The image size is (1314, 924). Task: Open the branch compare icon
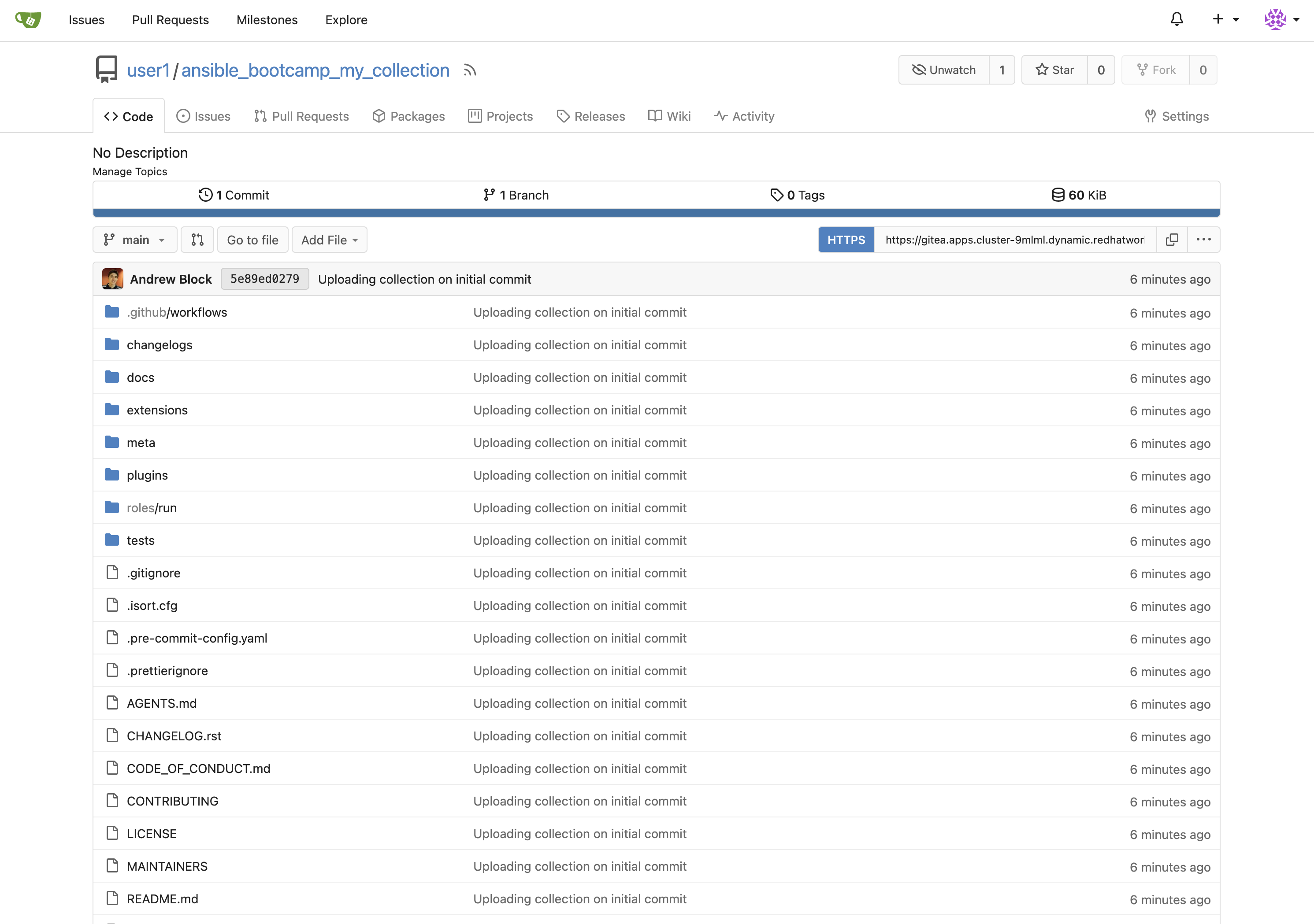tap(197, 239)
